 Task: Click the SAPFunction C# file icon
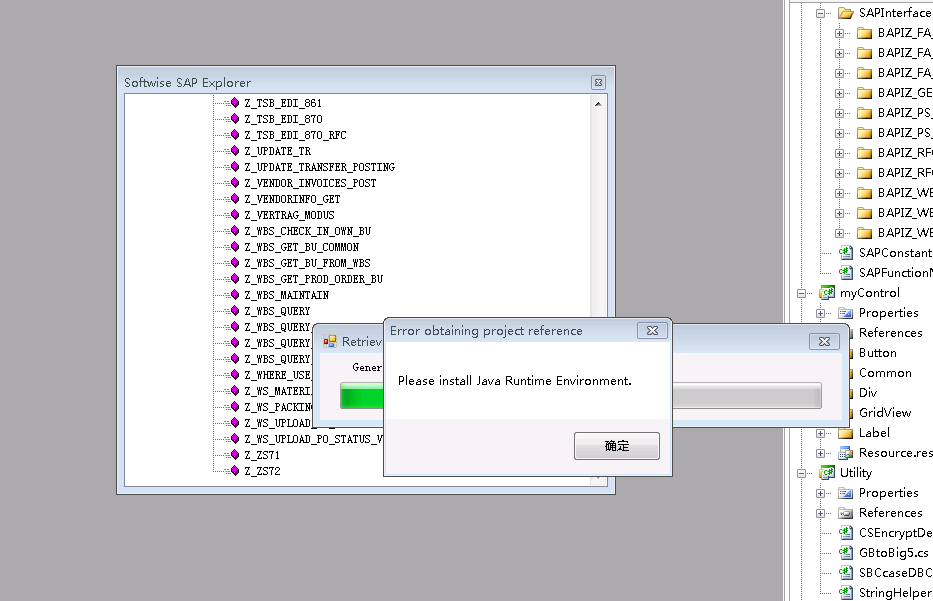846,273
